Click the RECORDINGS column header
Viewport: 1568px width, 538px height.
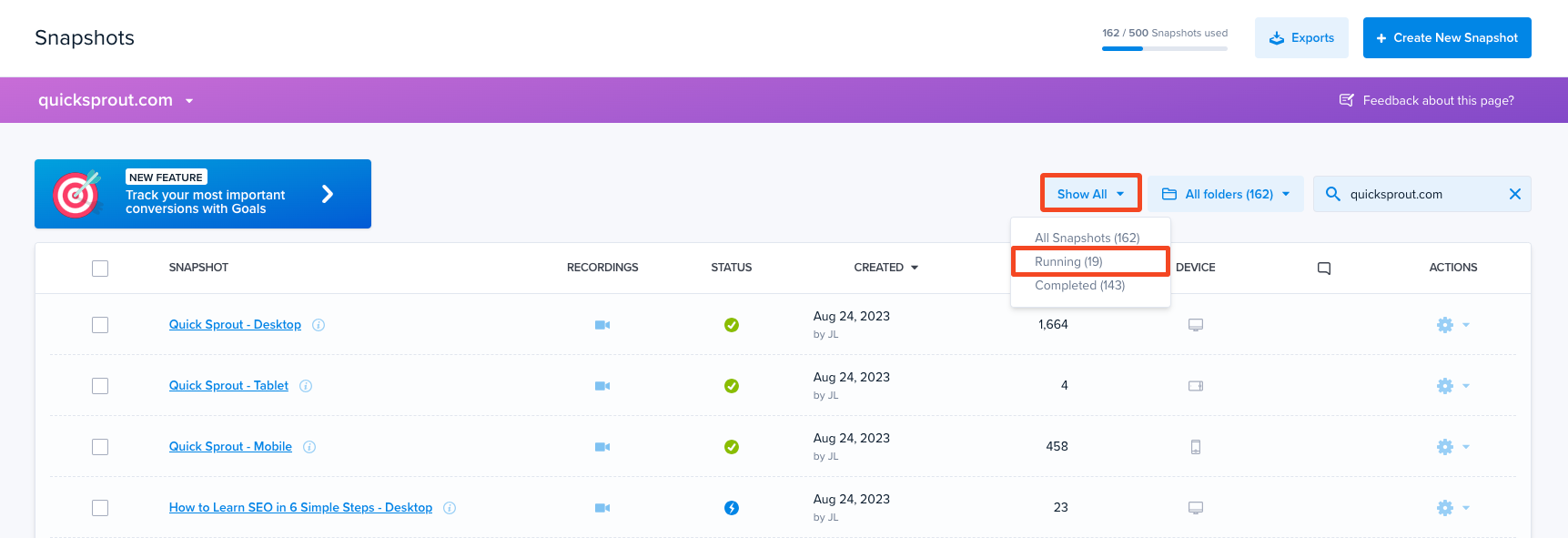(x=602, y=268)
